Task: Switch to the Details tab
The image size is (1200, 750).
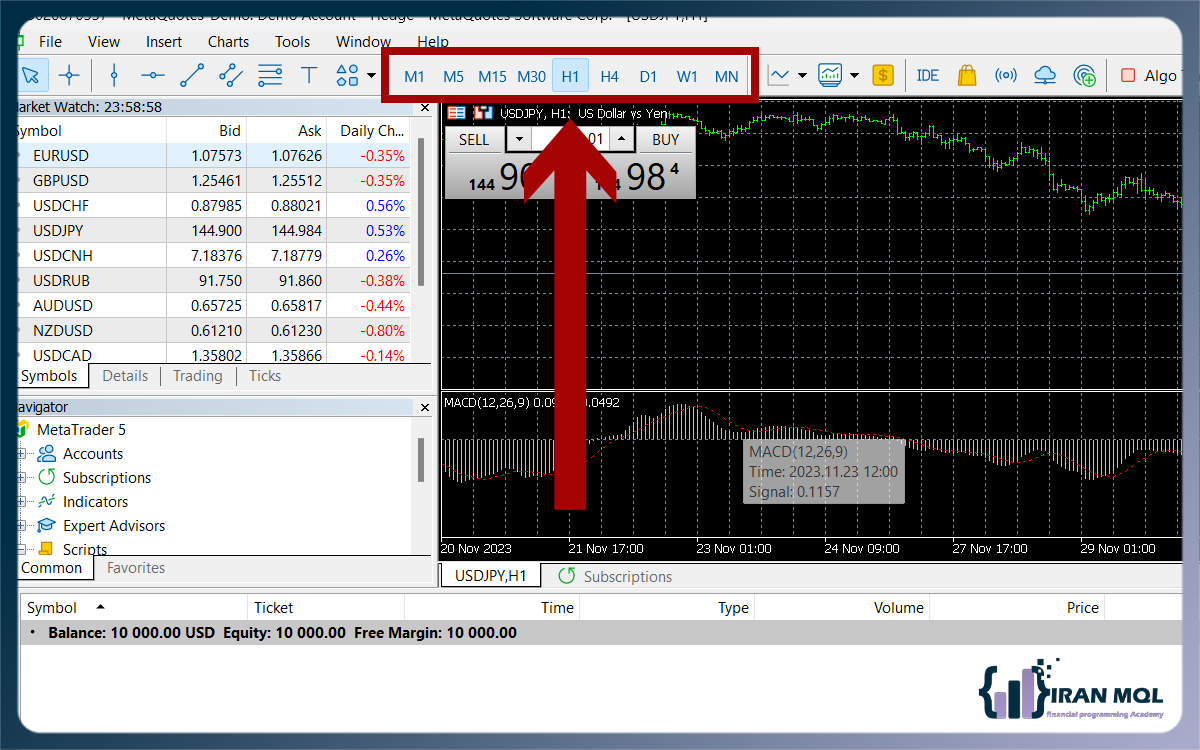Action: pyautogui.click(x=125, y=376)
